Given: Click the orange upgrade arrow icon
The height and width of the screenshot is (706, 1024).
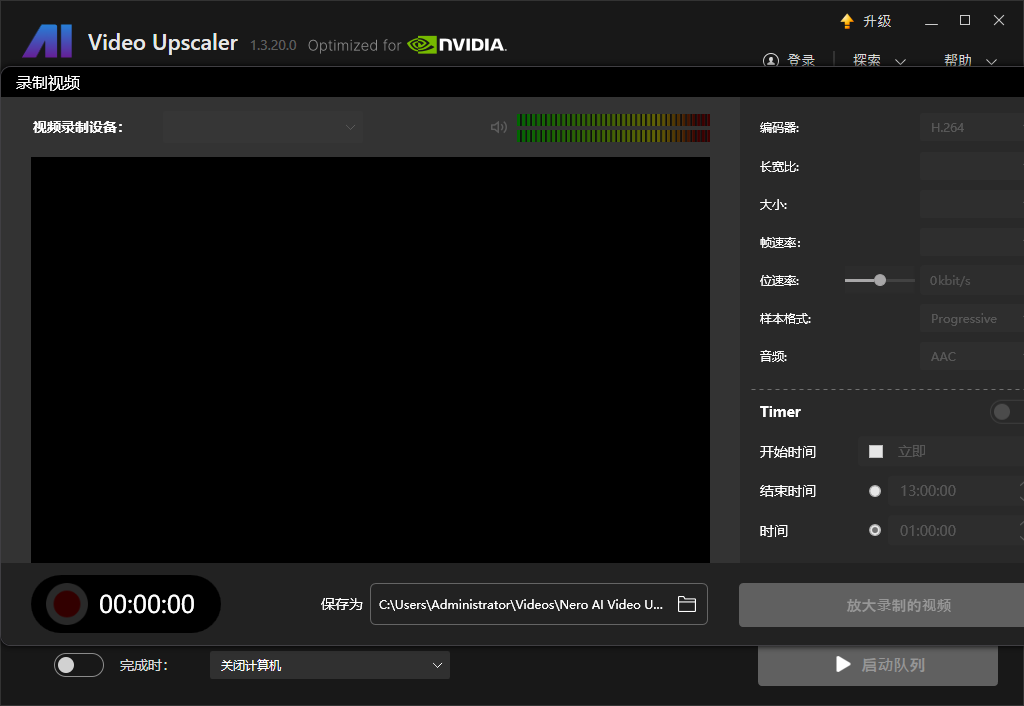Looking at the screenshot, I should (847, 22).
